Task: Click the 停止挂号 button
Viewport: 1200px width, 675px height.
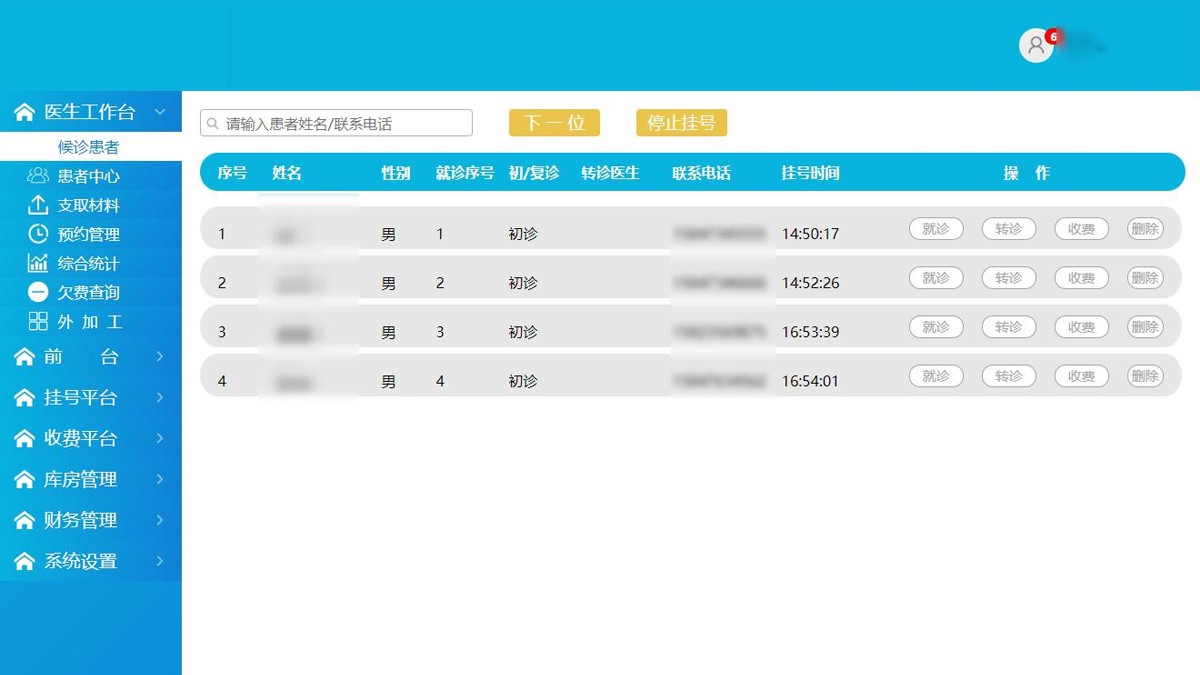Action: pyautogui.click(x=681, y=123)
